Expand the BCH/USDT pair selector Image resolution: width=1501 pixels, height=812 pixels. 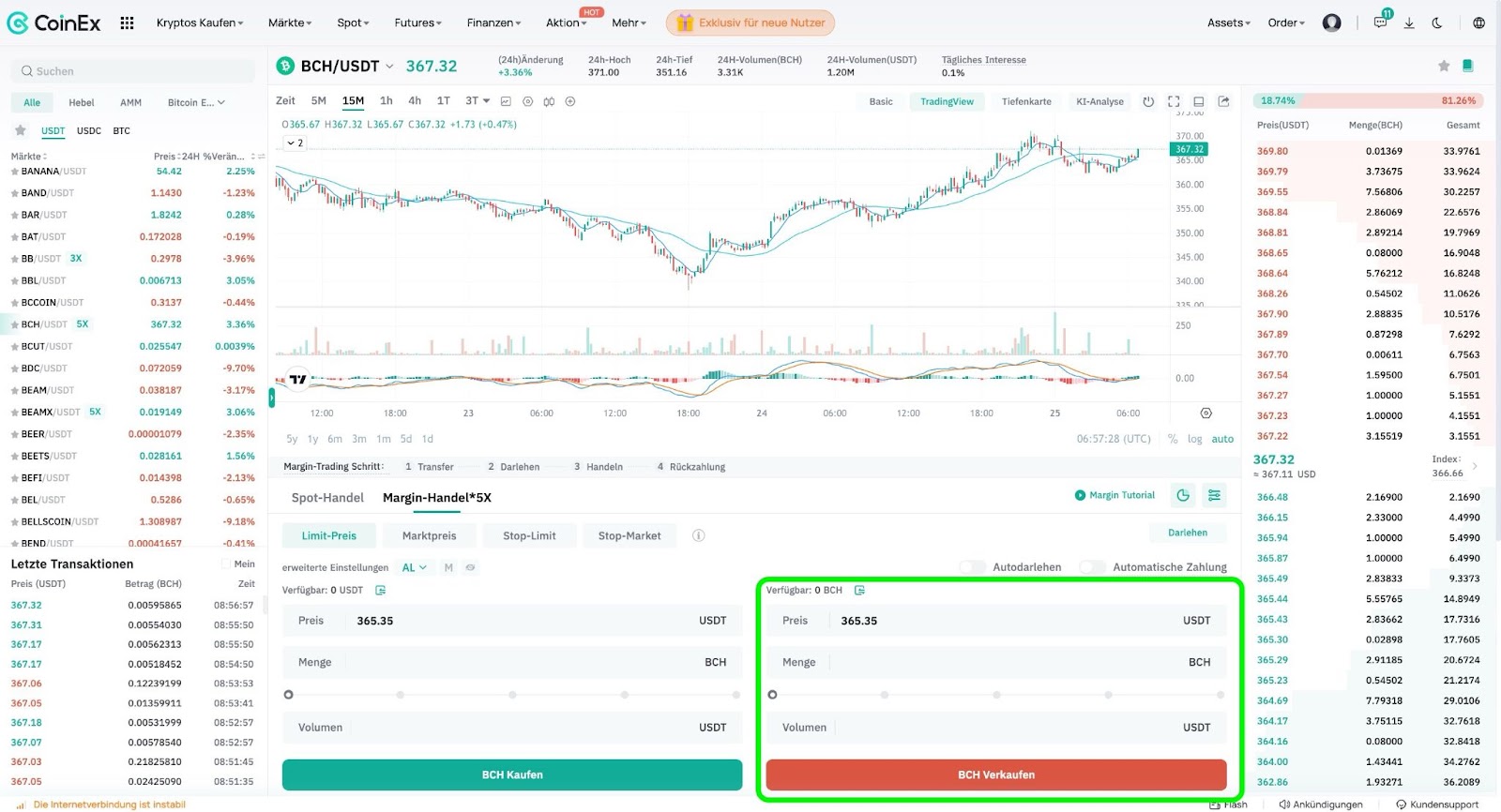click(x=389, y=67)
